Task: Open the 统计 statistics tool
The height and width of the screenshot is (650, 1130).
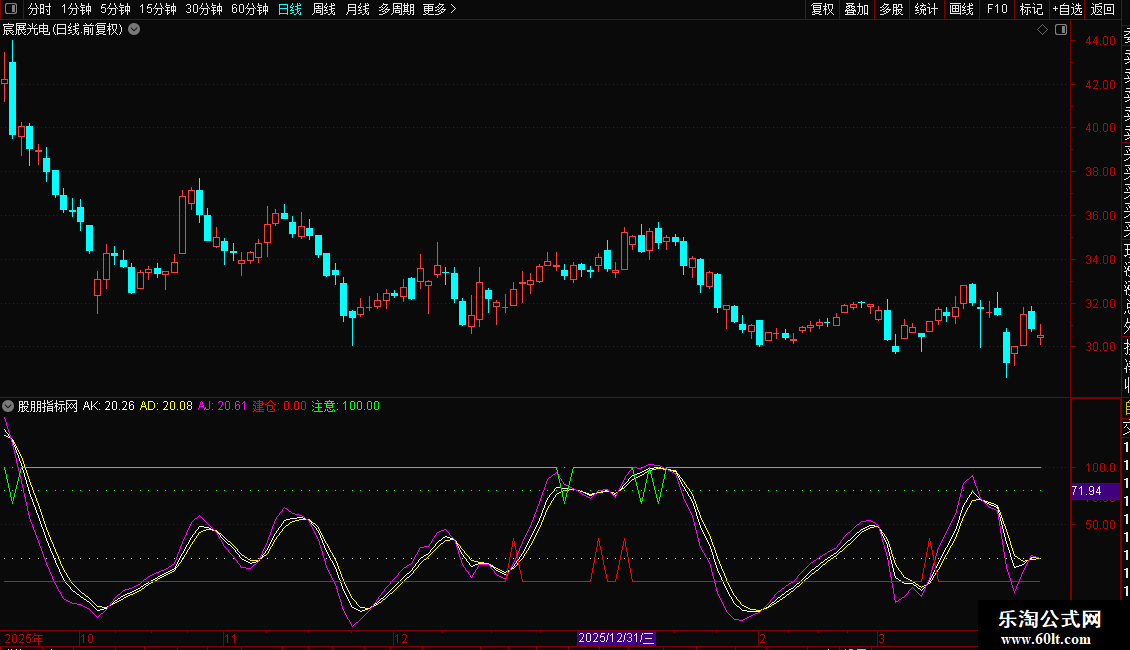Action: [x=926, y=9]
